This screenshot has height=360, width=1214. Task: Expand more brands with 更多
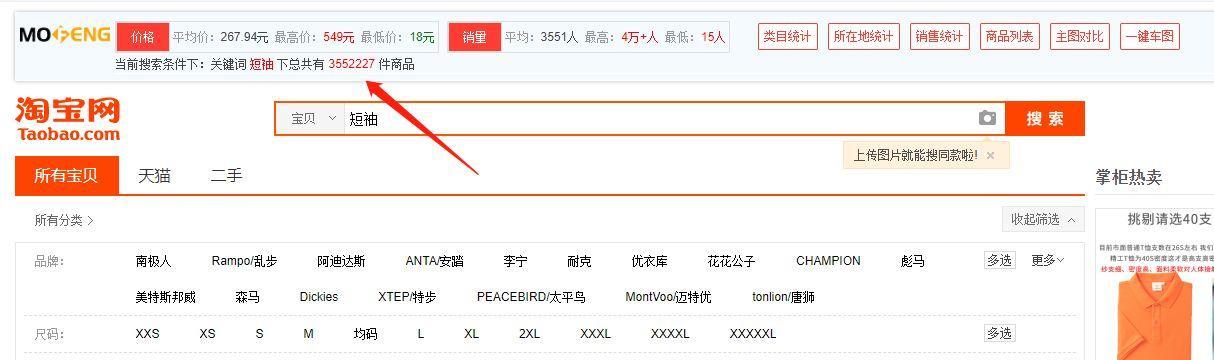click(1047, 260)
